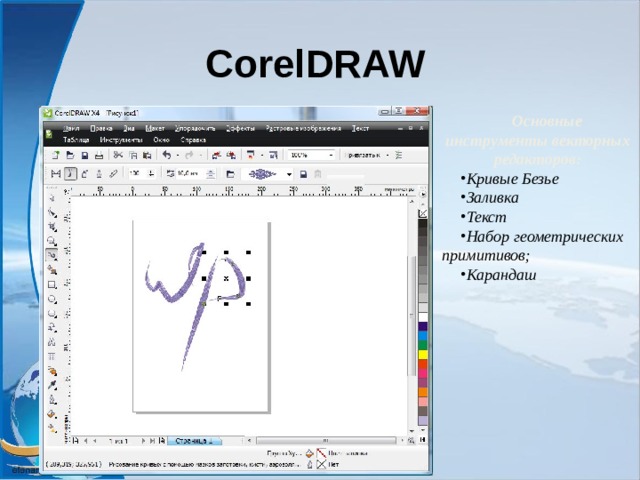This screenshot has width=640, height=480.
Task: Click the Copy icon
Action: pos(133,156)
